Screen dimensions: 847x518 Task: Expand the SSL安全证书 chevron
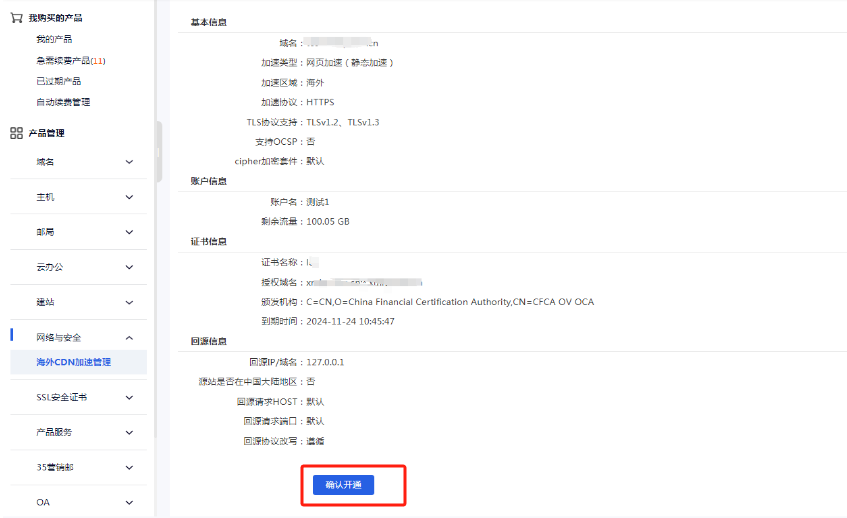pyautogui.click(x=129, y=397)
